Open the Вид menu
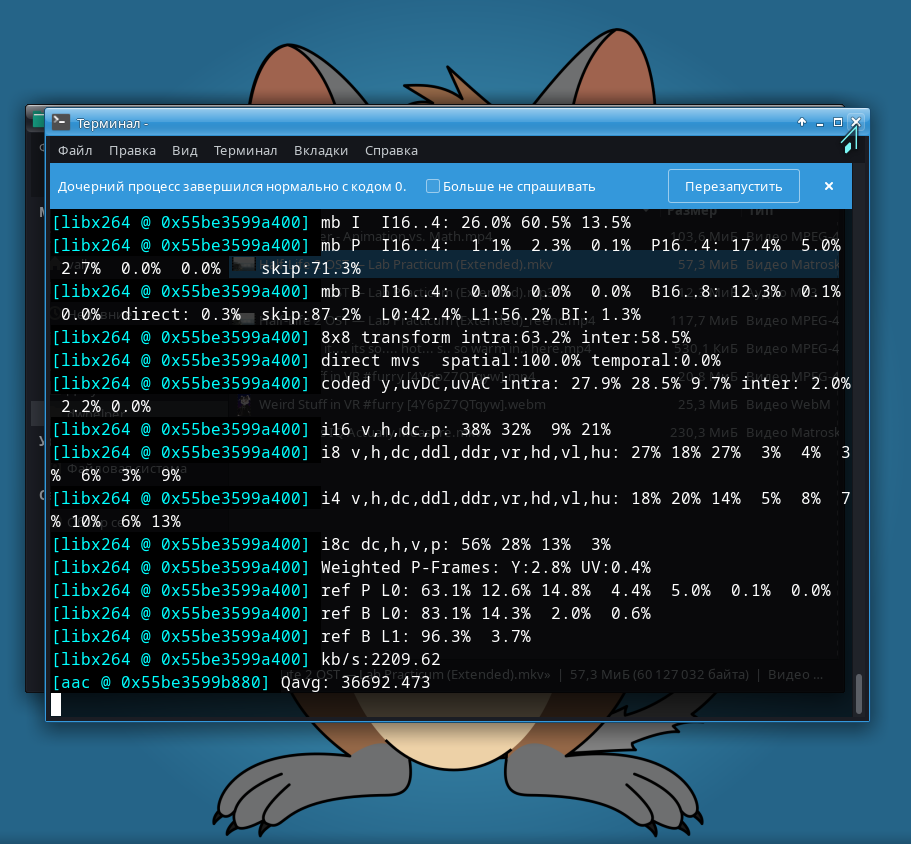The image size is (911, 844). pyautogui.click(x=185, y=150)
